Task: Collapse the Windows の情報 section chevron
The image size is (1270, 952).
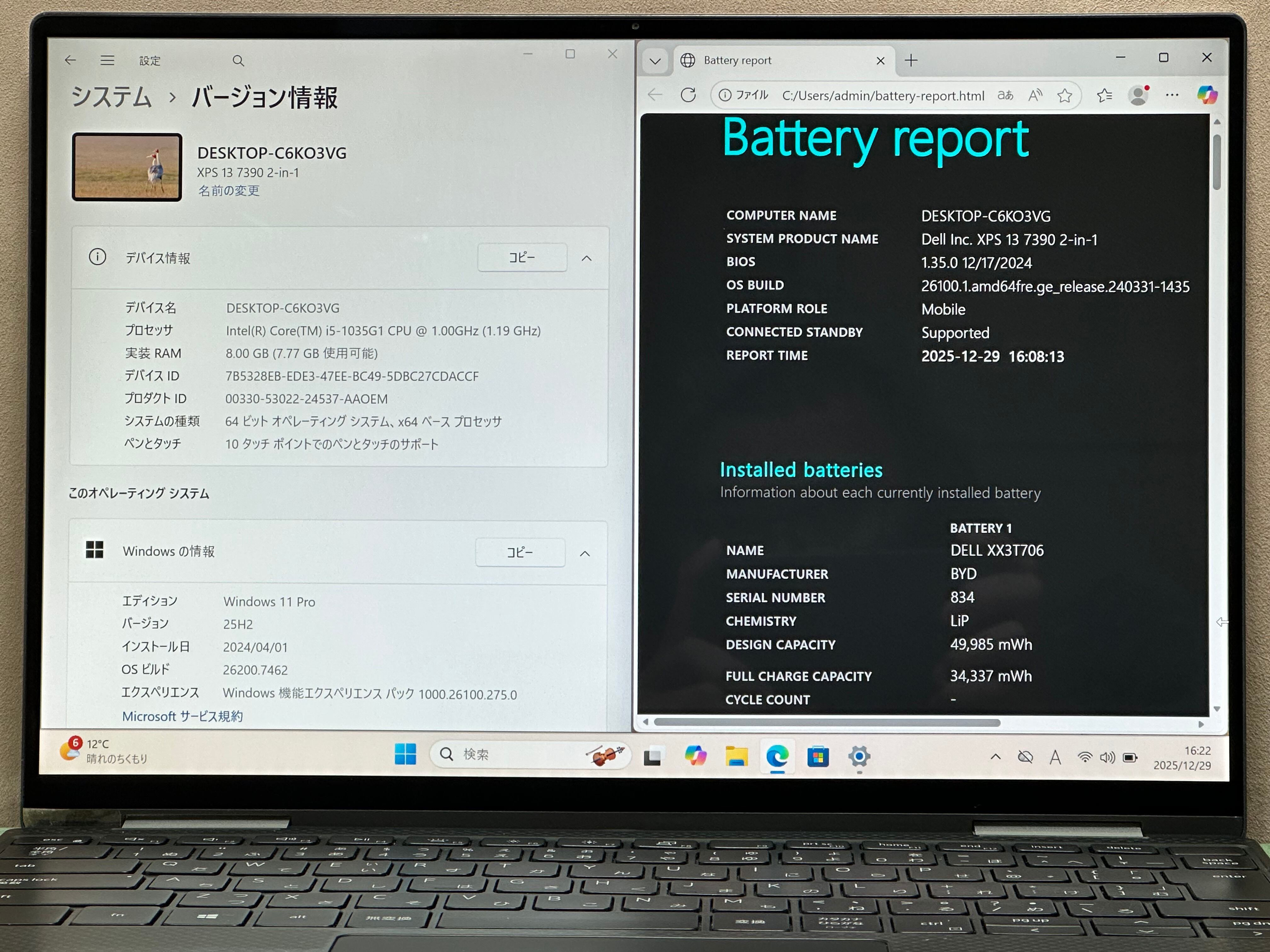Action: pos(585,553)
